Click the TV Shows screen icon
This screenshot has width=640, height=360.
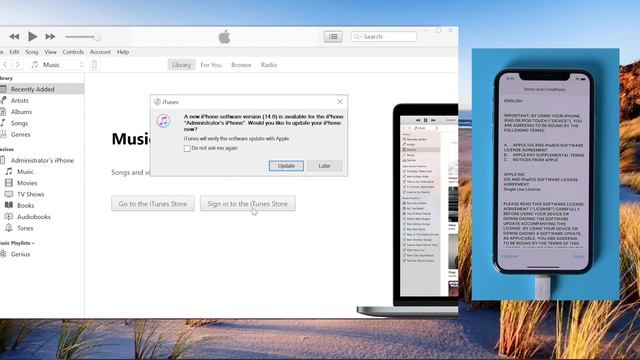click(9, 194)
